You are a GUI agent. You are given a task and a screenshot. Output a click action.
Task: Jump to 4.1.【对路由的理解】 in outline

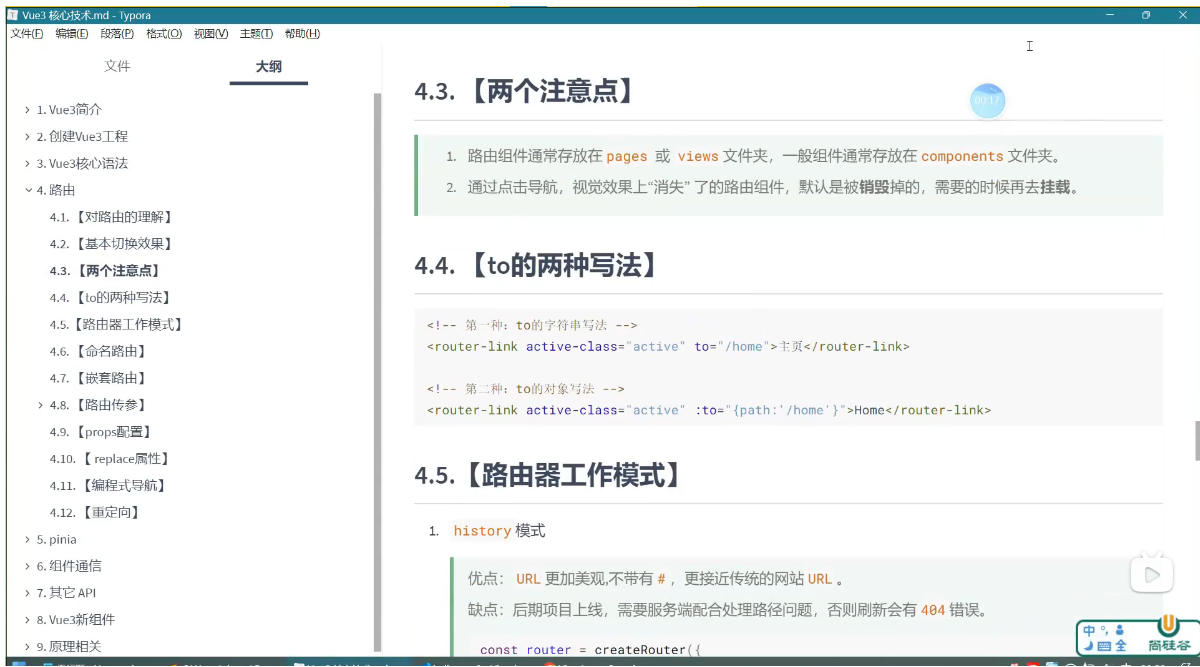pos(111,217)
